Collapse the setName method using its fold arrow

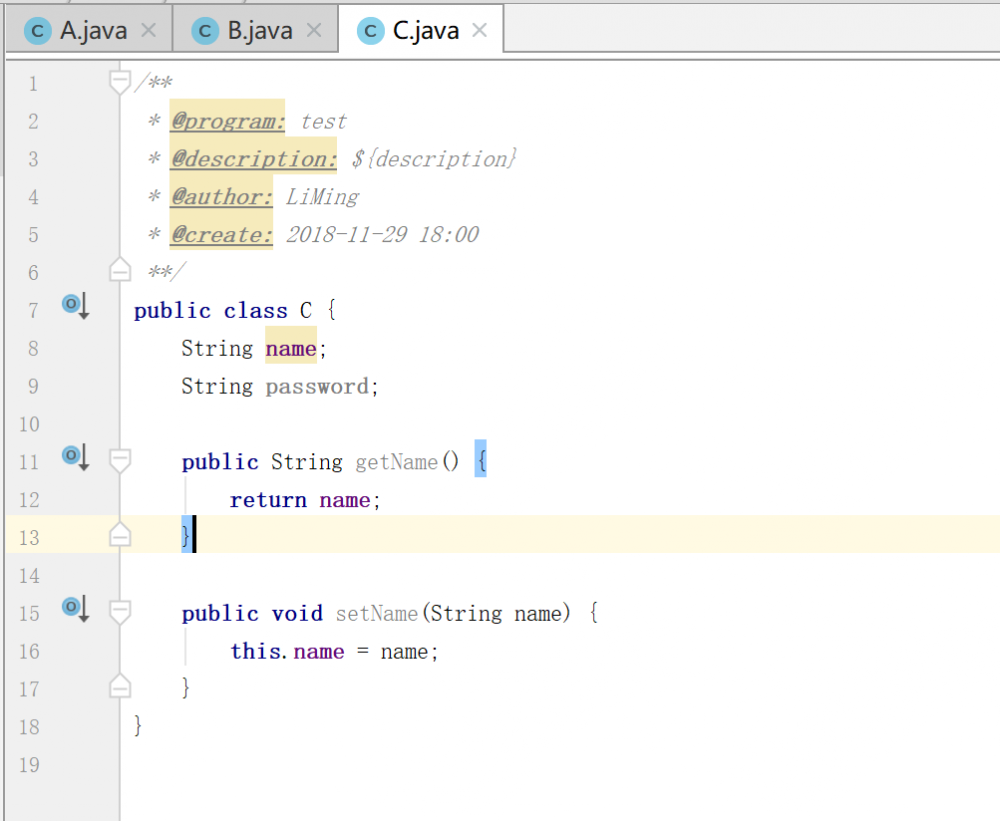pos(119,610)
